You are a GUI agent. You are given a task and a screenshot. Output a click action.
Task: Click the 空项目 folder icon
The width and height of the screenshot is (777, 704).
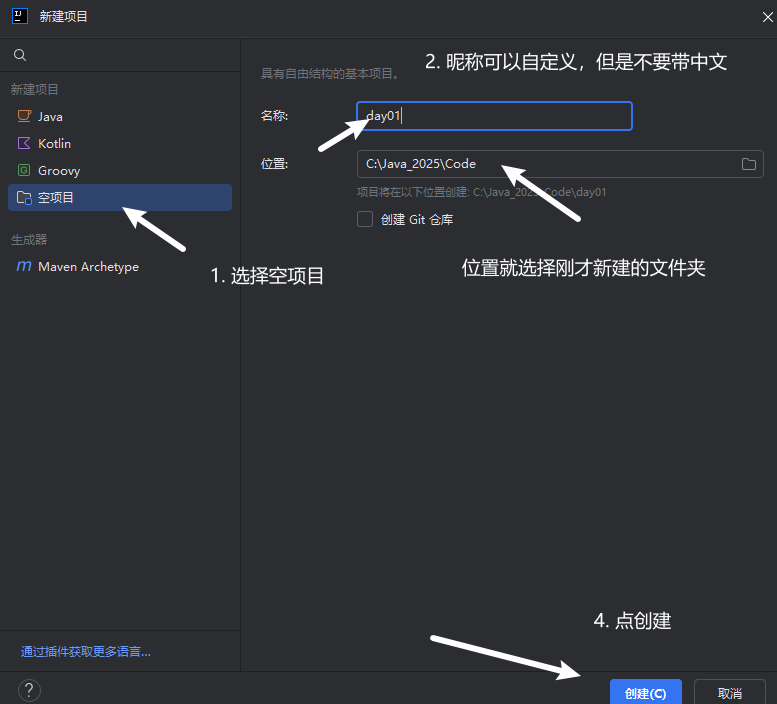[x=24, y=198]
